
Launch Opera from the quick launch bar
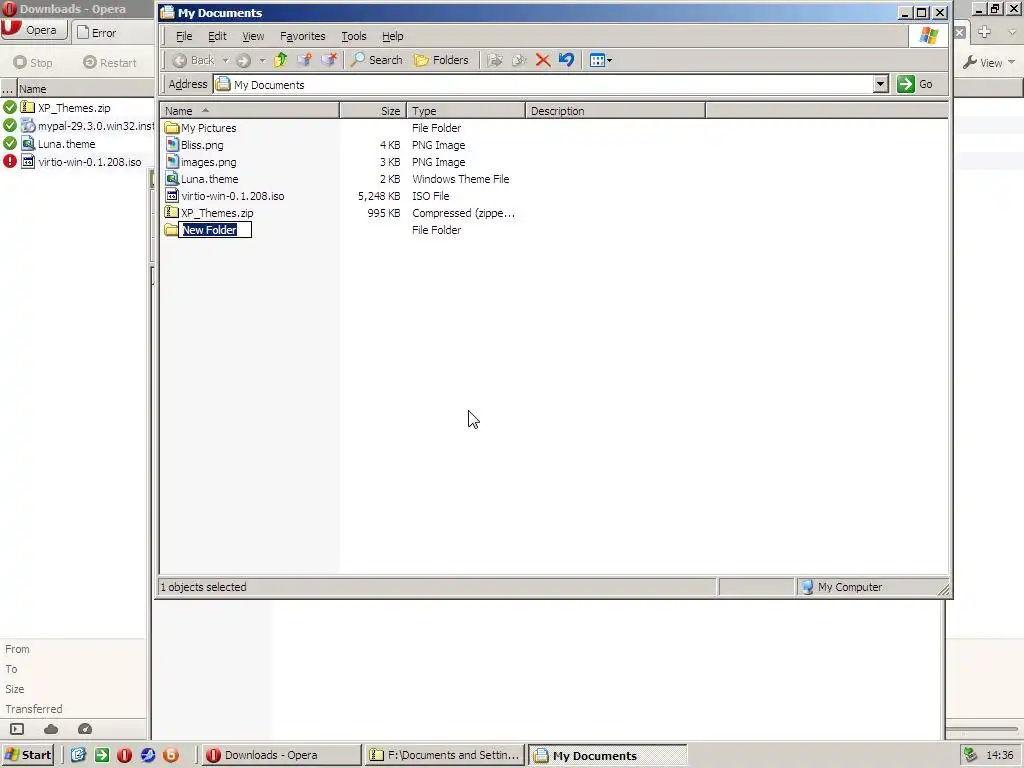click(x=125, y=755)
